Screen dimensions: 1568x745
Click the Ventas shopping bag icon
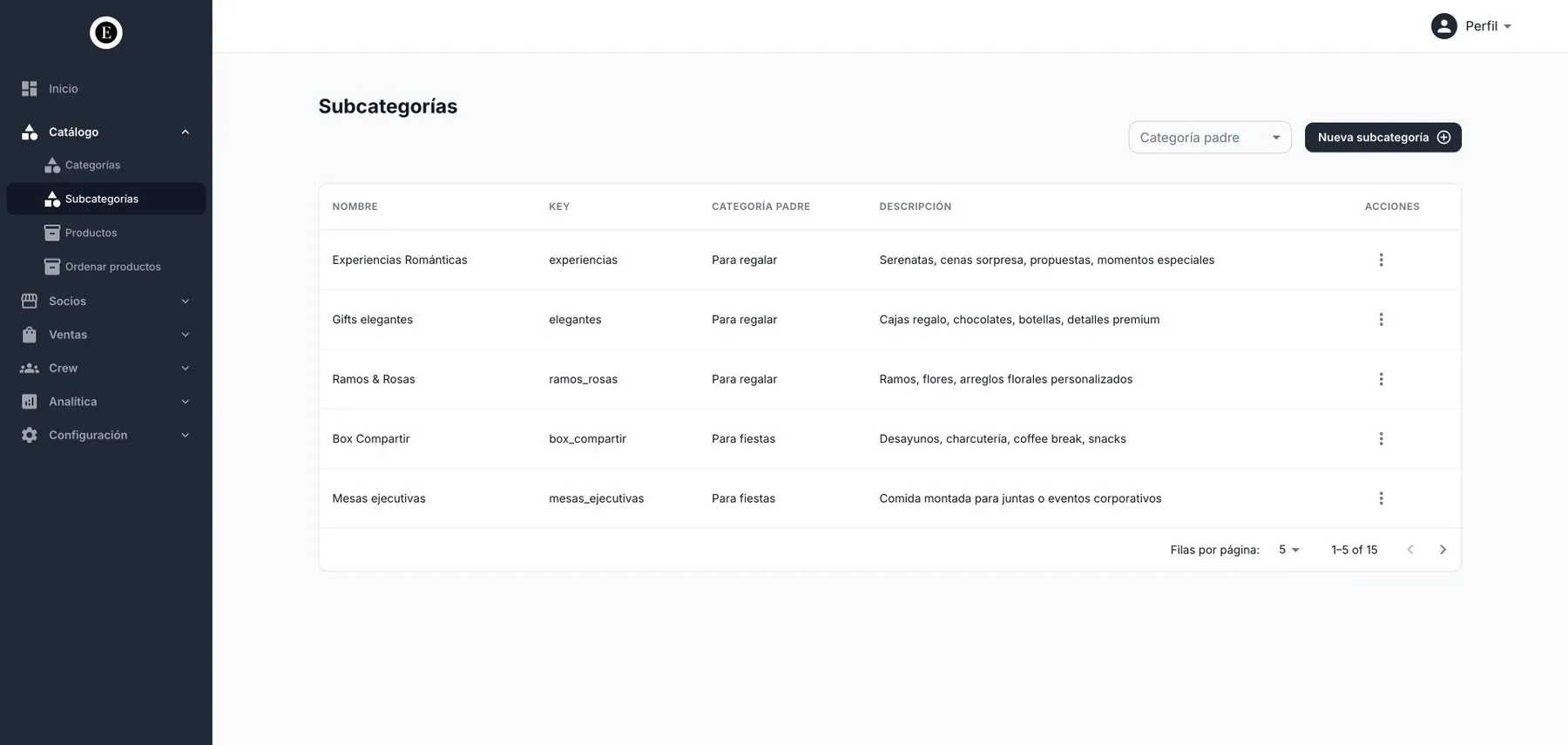30,335
